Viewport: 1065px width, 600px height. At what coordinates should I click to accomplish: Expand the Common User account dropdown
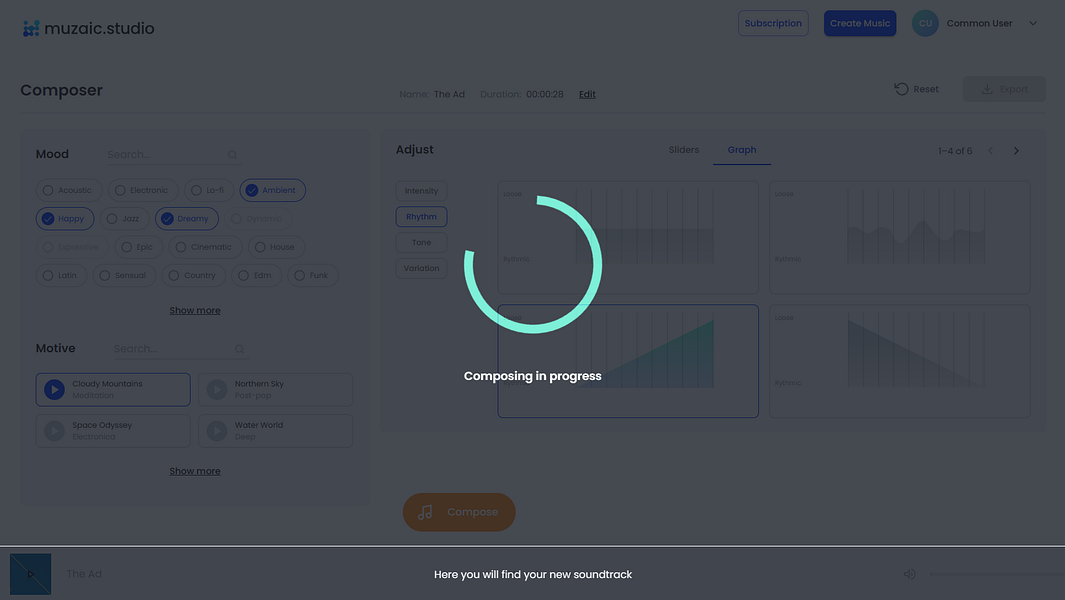[x=1032, y=23]
